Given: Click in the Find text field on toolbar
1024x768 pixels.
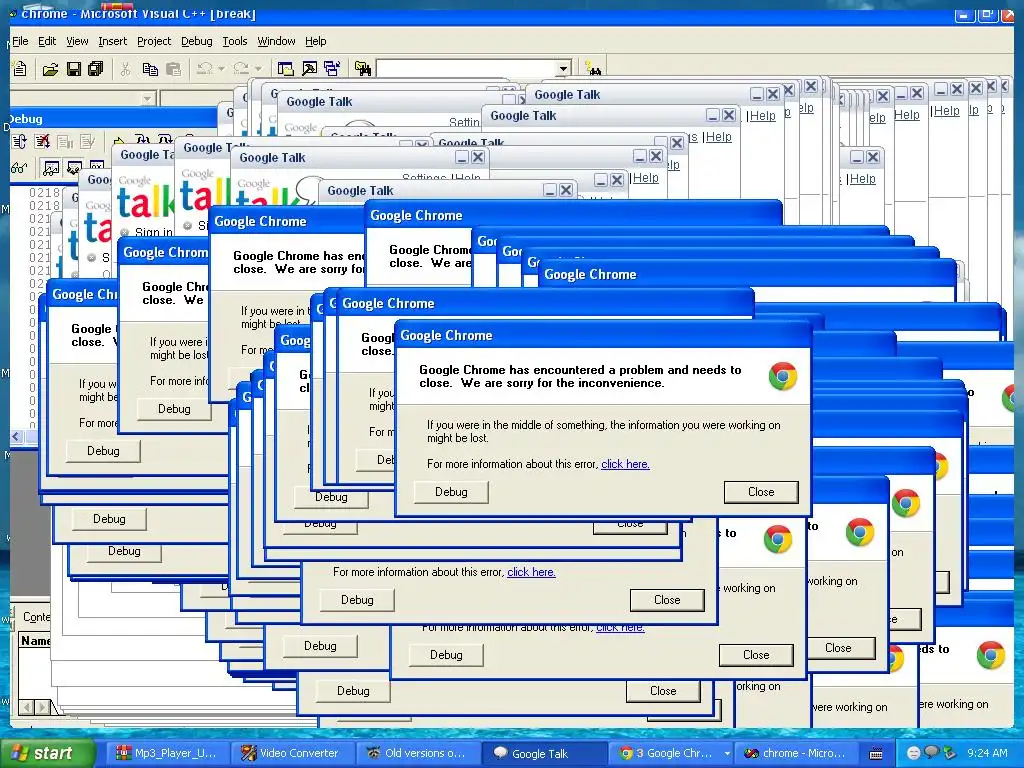Looking at the screenshot, I should pyautogui.click(x=466, y=69).
